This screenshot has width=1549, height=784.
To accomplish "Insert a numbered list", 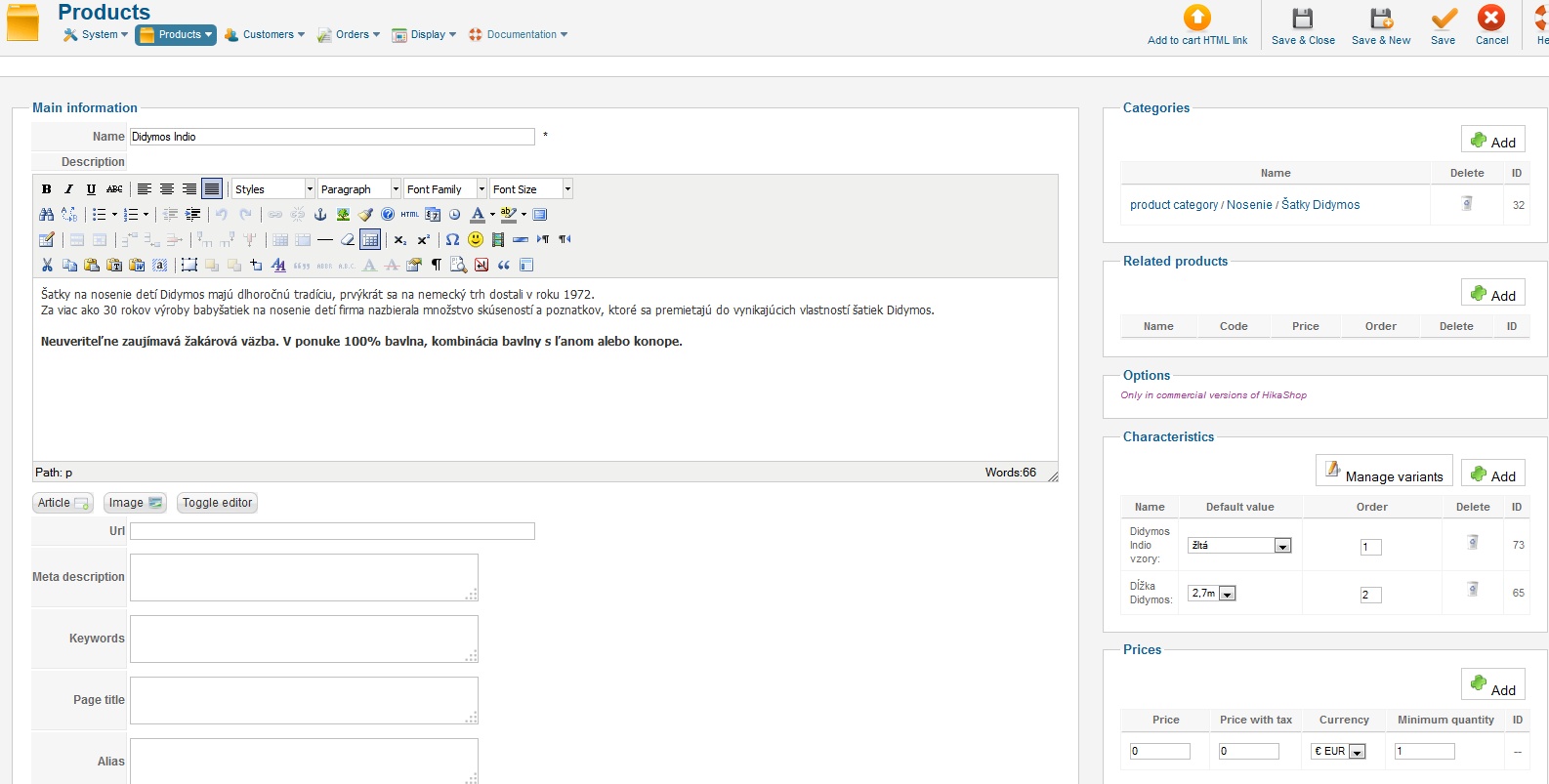I will (131, 215).
